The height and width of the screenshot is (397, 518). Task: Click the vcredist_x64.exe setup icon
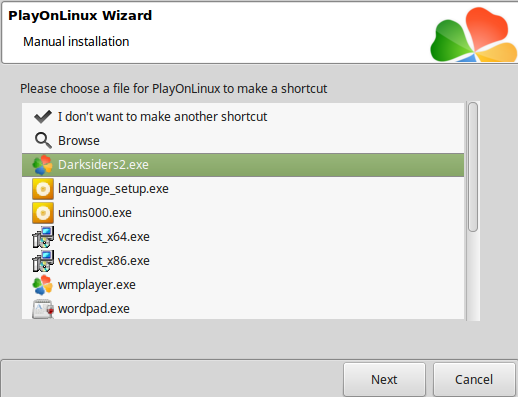click(x=43, y=237)
